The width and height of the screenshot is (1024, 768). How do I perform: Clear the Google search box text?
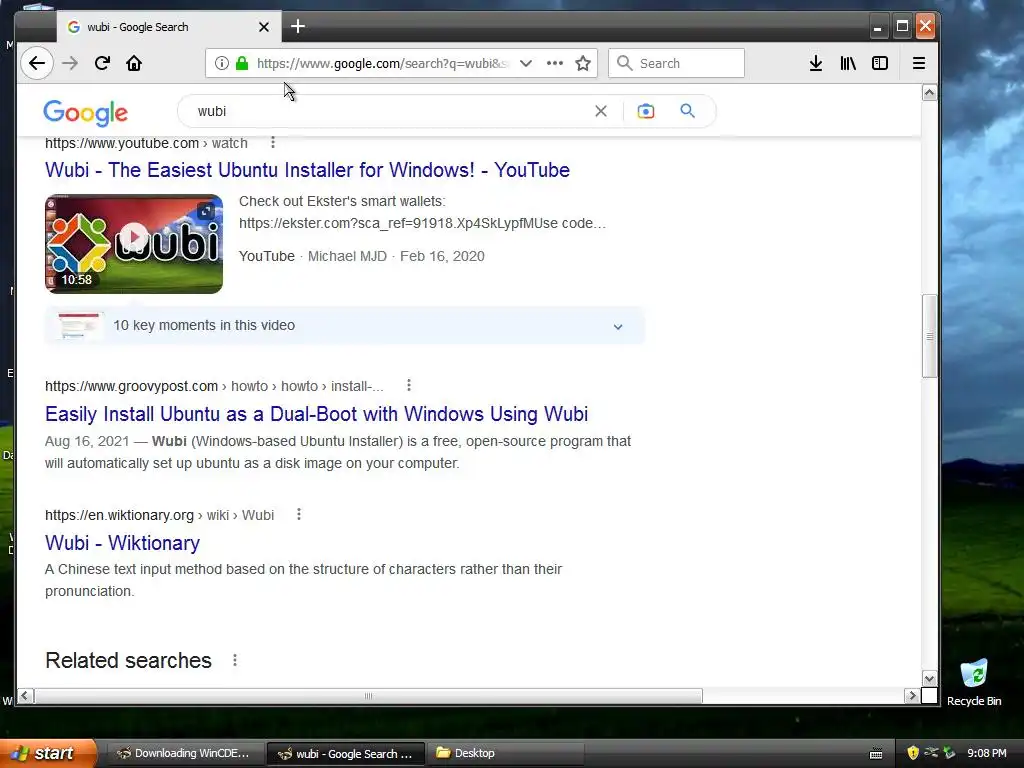click(x=601, y=111)
